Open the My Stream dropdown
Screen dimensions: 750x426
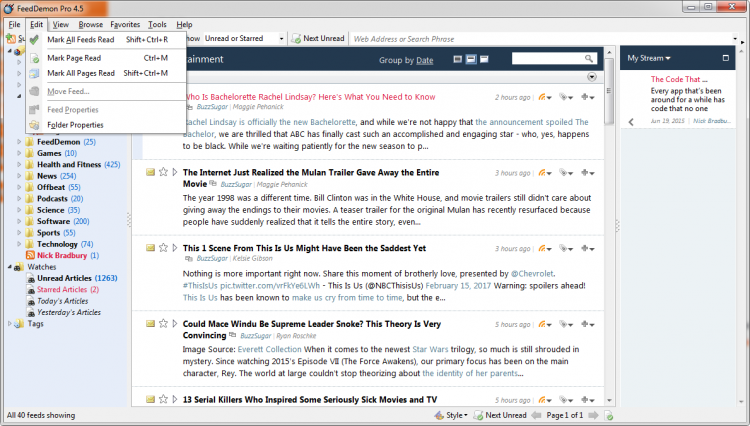click(x=649, y=58)
